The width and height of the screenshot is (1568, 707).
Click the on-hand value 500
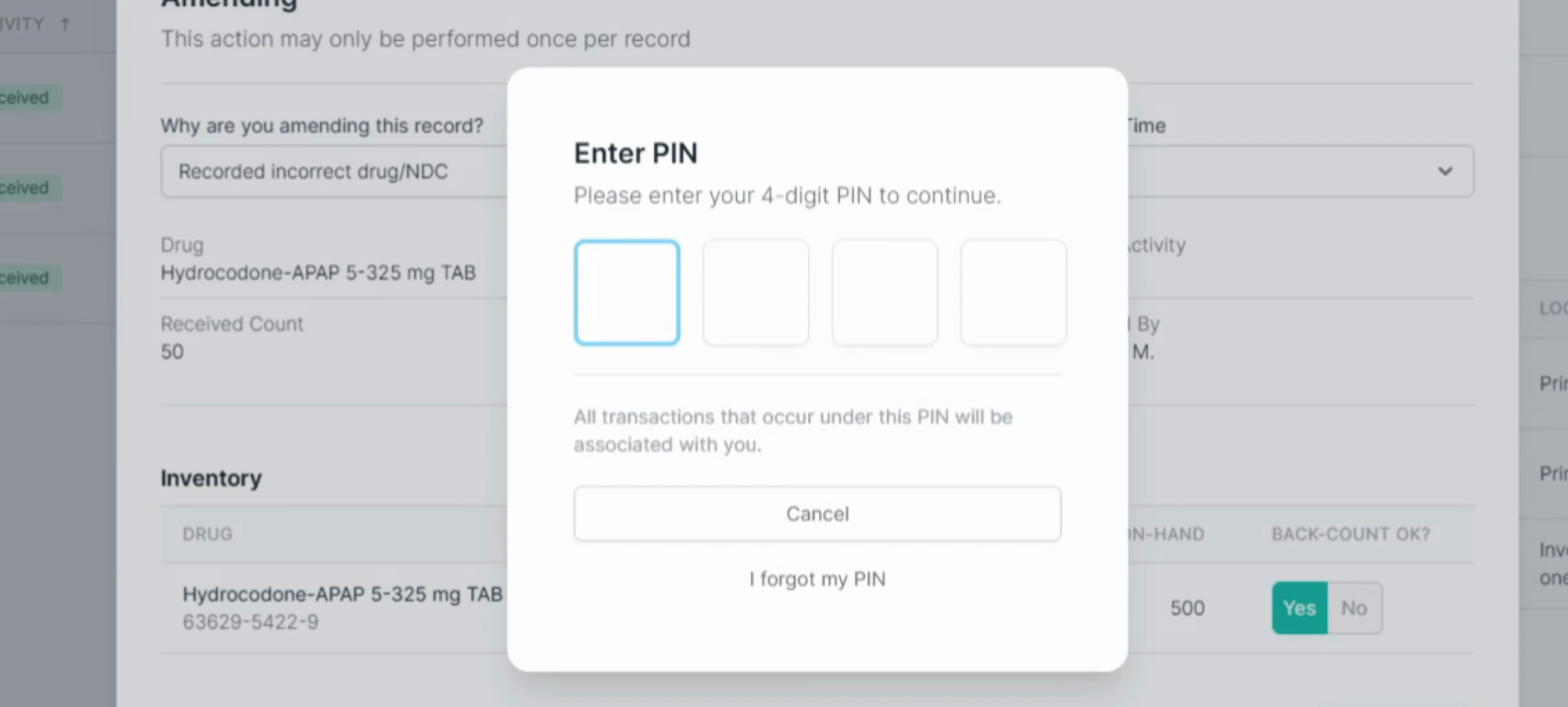[x=1187, y=609]
